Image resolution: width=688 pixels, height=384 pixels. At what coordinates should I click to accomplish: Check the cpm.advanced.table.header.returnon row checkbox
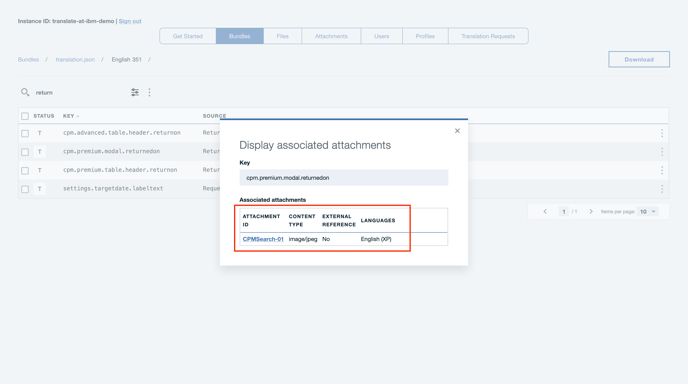(25, 133)
